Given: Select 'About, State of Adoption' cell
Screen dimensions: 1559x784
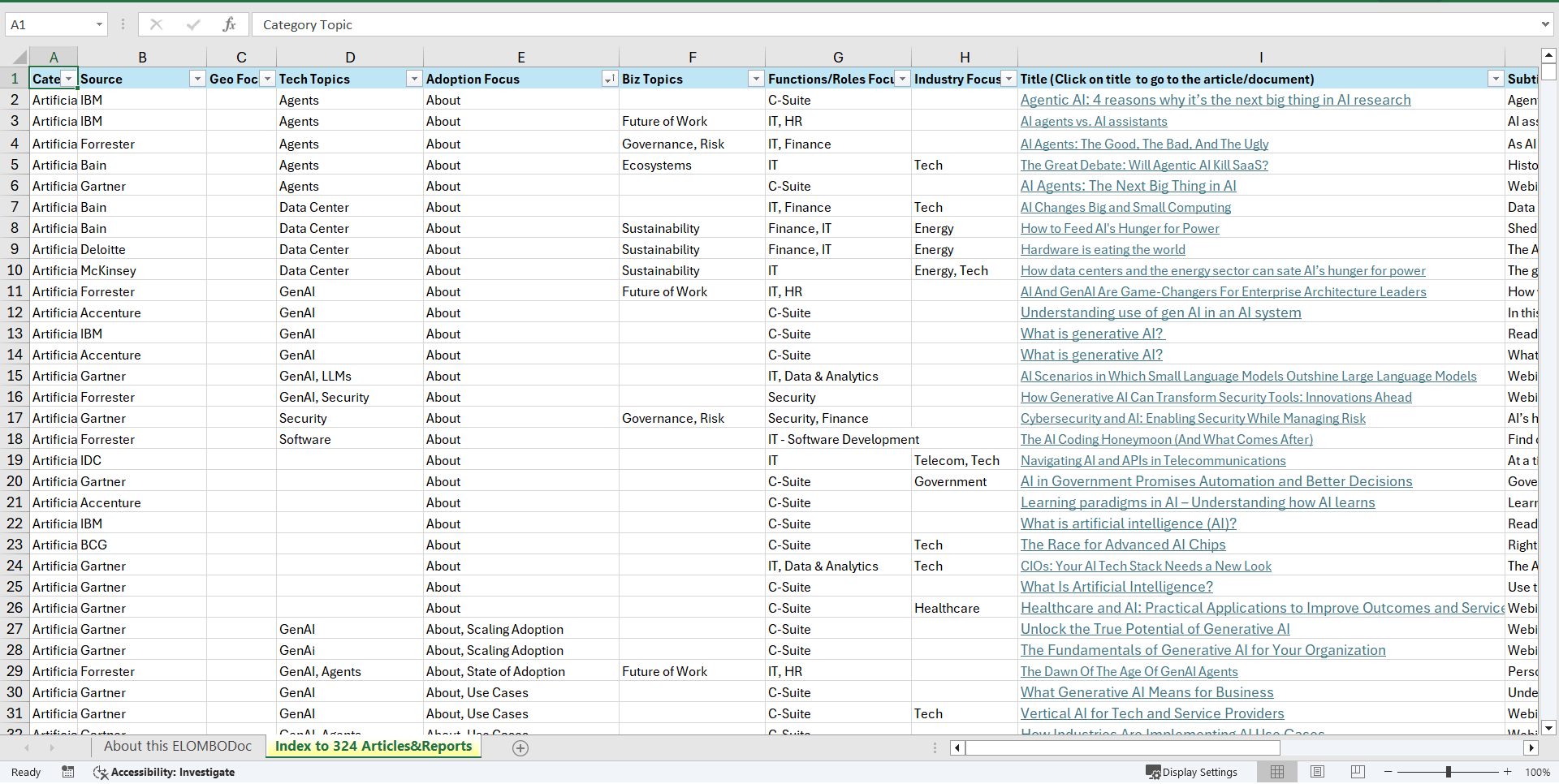Looking at the screenshot, I should click(x=520, y=672).
